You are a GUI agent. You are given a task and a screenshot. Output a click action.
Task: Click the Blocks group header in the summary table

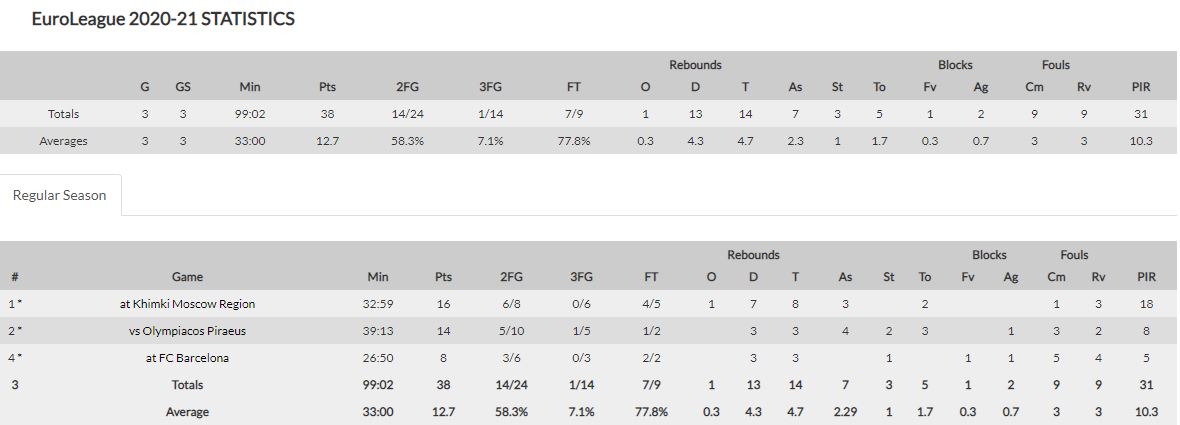tap(955, 65)
